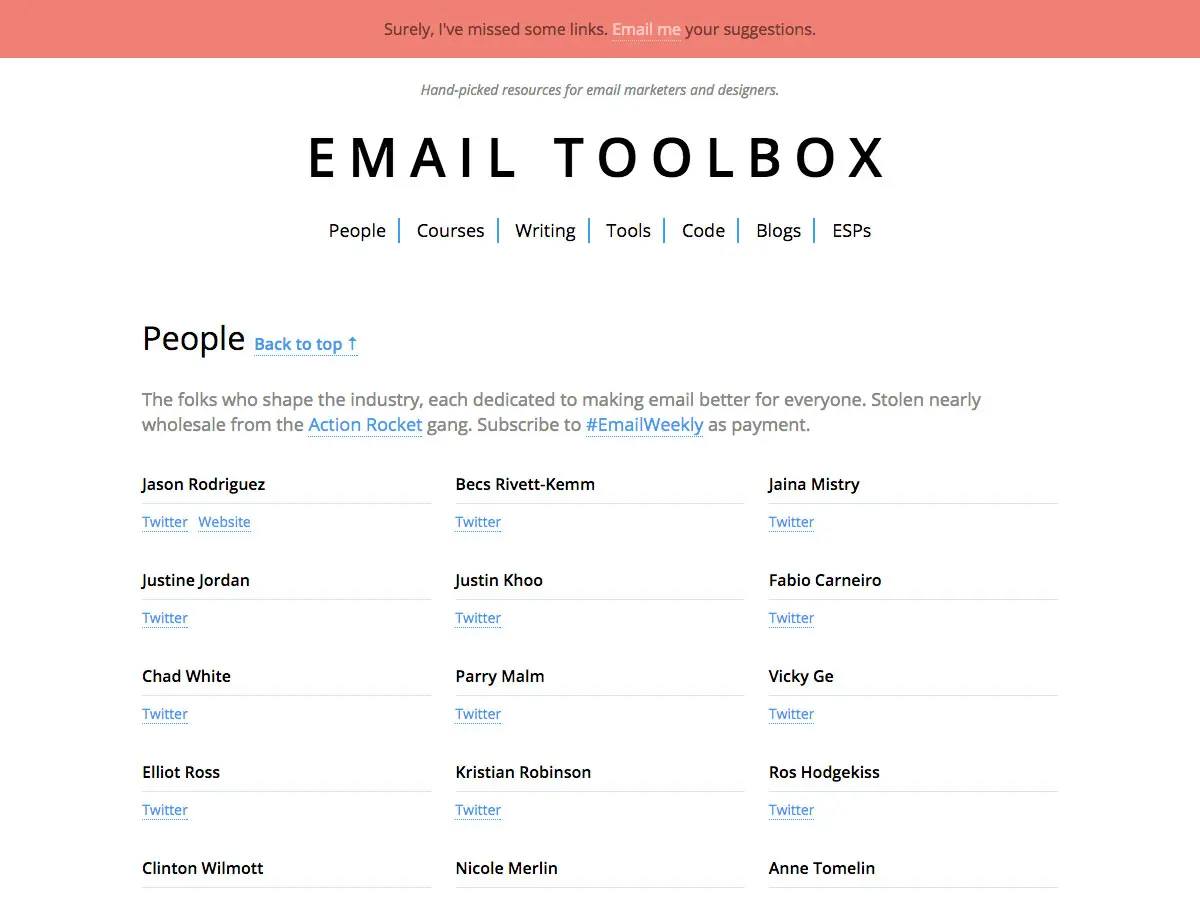Click Justine Jordan's Twitter link
Screen dimensions: 1200x900
point(164,617)
